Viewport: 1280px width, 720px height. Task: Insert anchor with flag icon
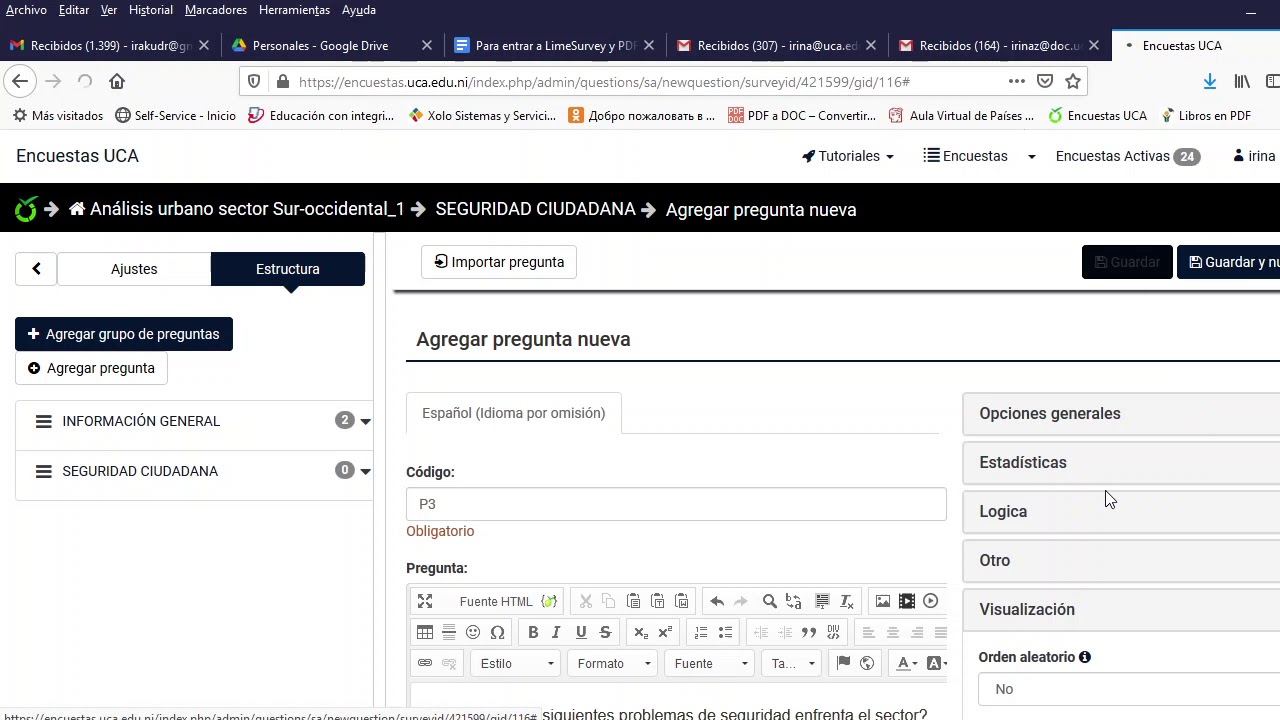point(843,663)
